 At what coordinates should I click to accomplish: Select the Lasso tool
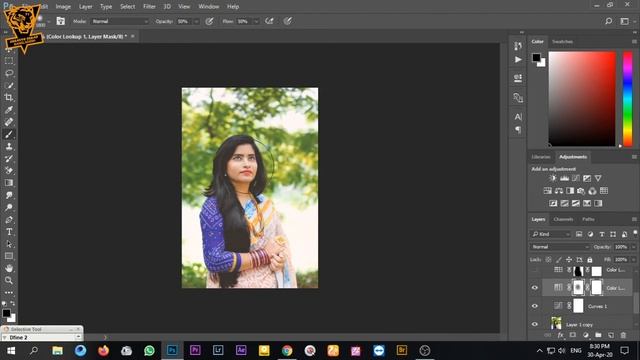click(9, 73)
